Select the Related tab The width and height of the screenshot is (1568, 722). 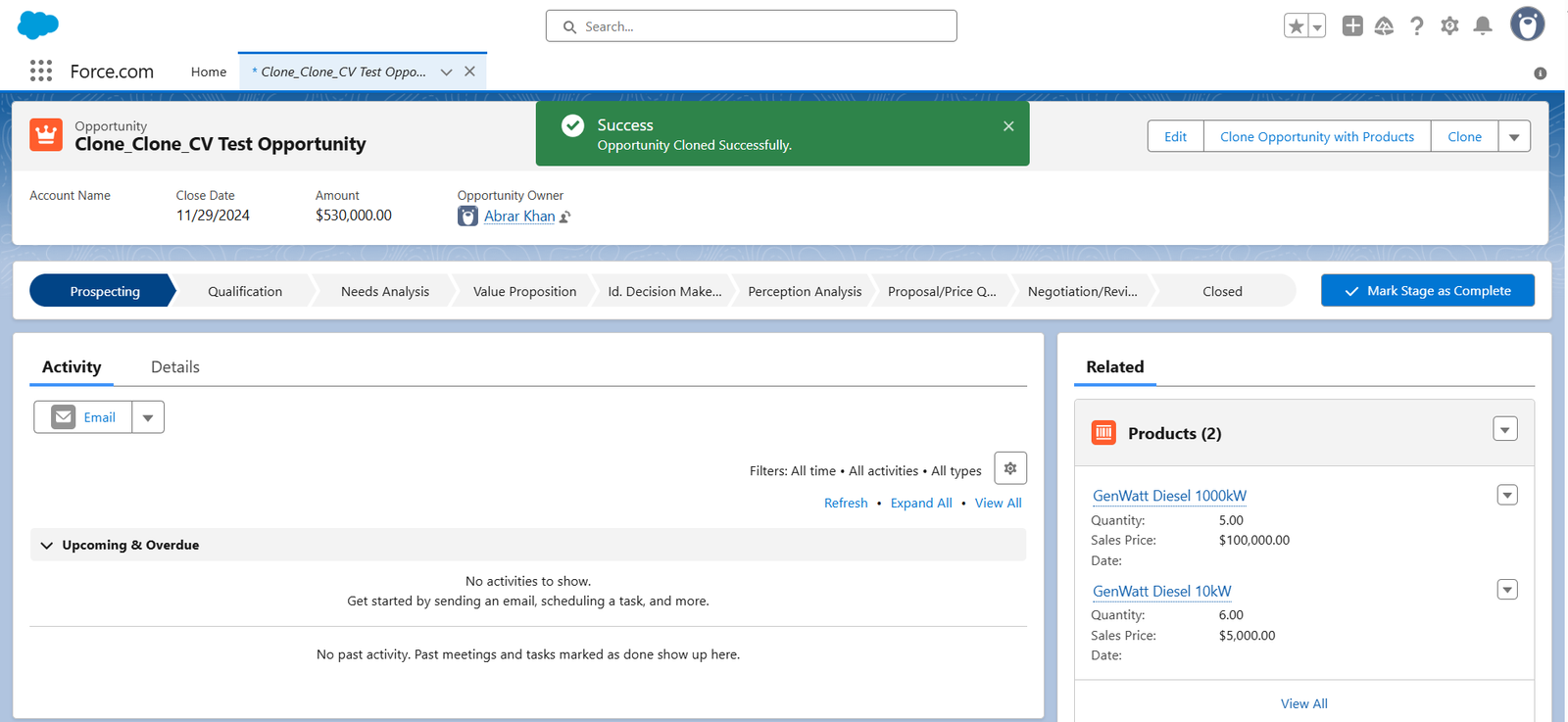tap(1115, 366)
